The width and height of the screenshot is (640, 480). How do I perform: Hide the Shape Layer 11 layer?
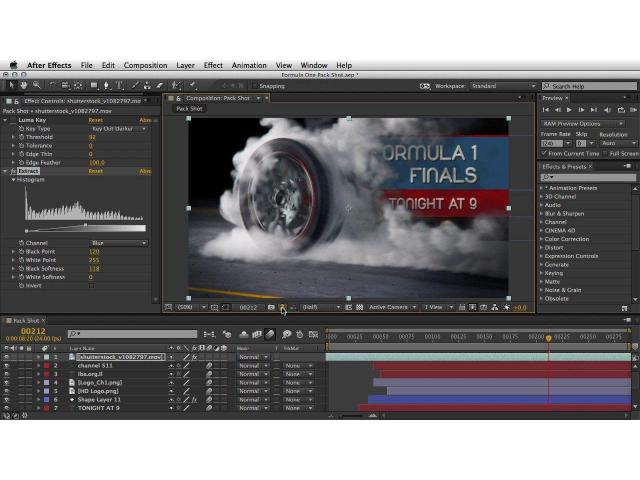pos(6,400)
